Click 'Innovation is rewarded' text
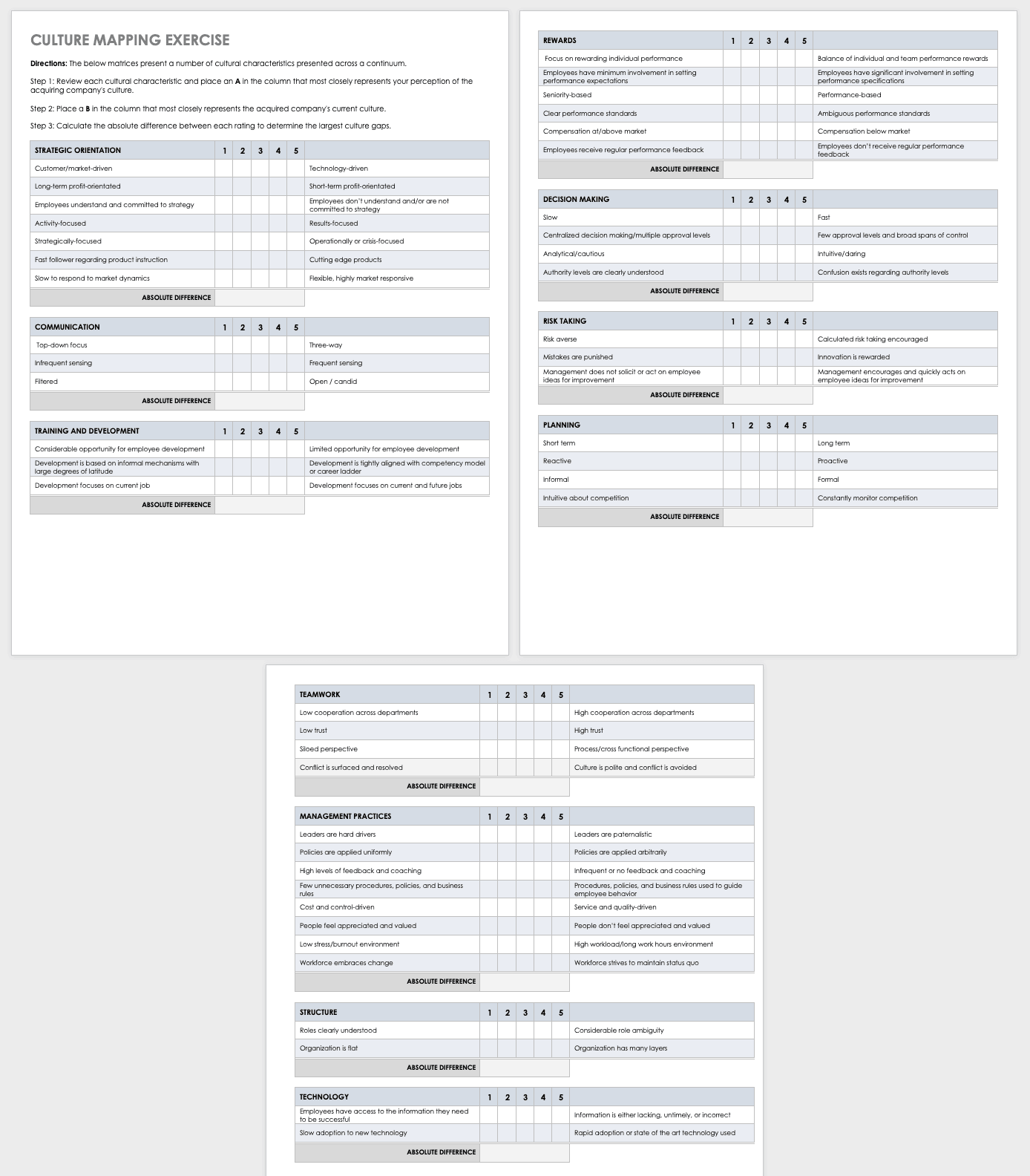1030x1176 pixels. coord(853,357)
